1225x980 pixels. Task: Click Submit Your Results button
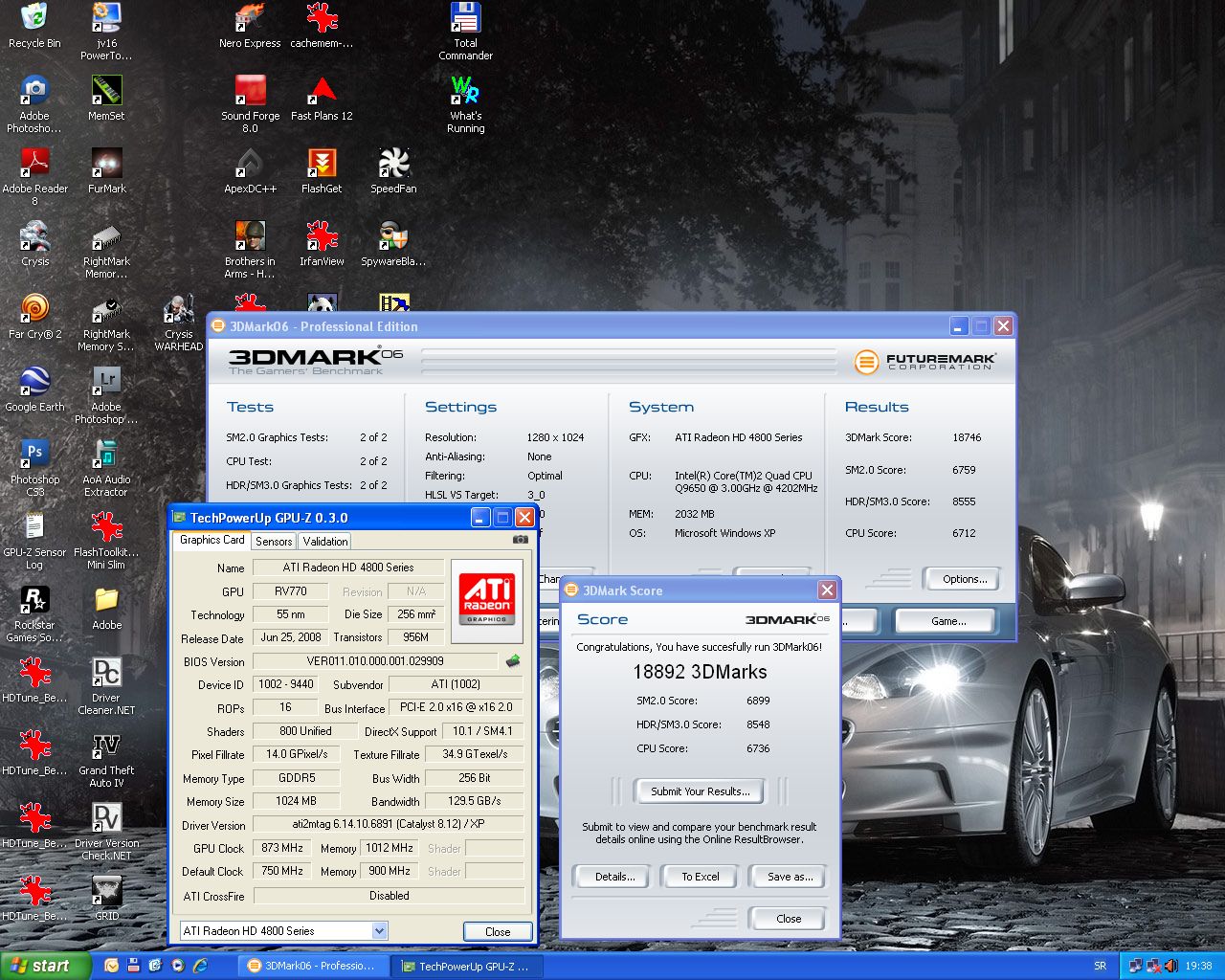pyautogui.click(x=700, y=791)
